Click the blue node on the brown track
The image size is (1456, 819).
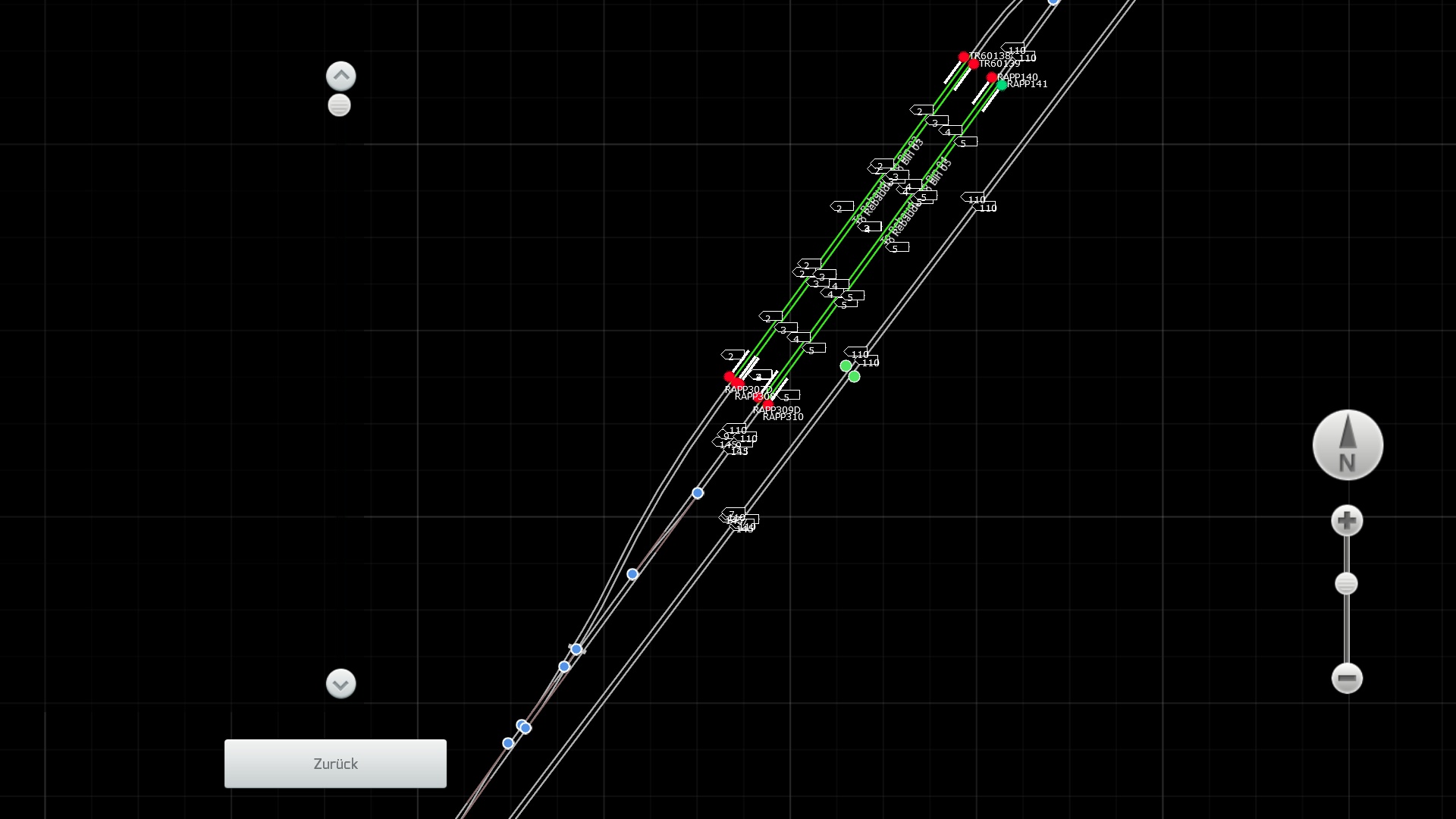pyautogui.click(x=632, y=574)
